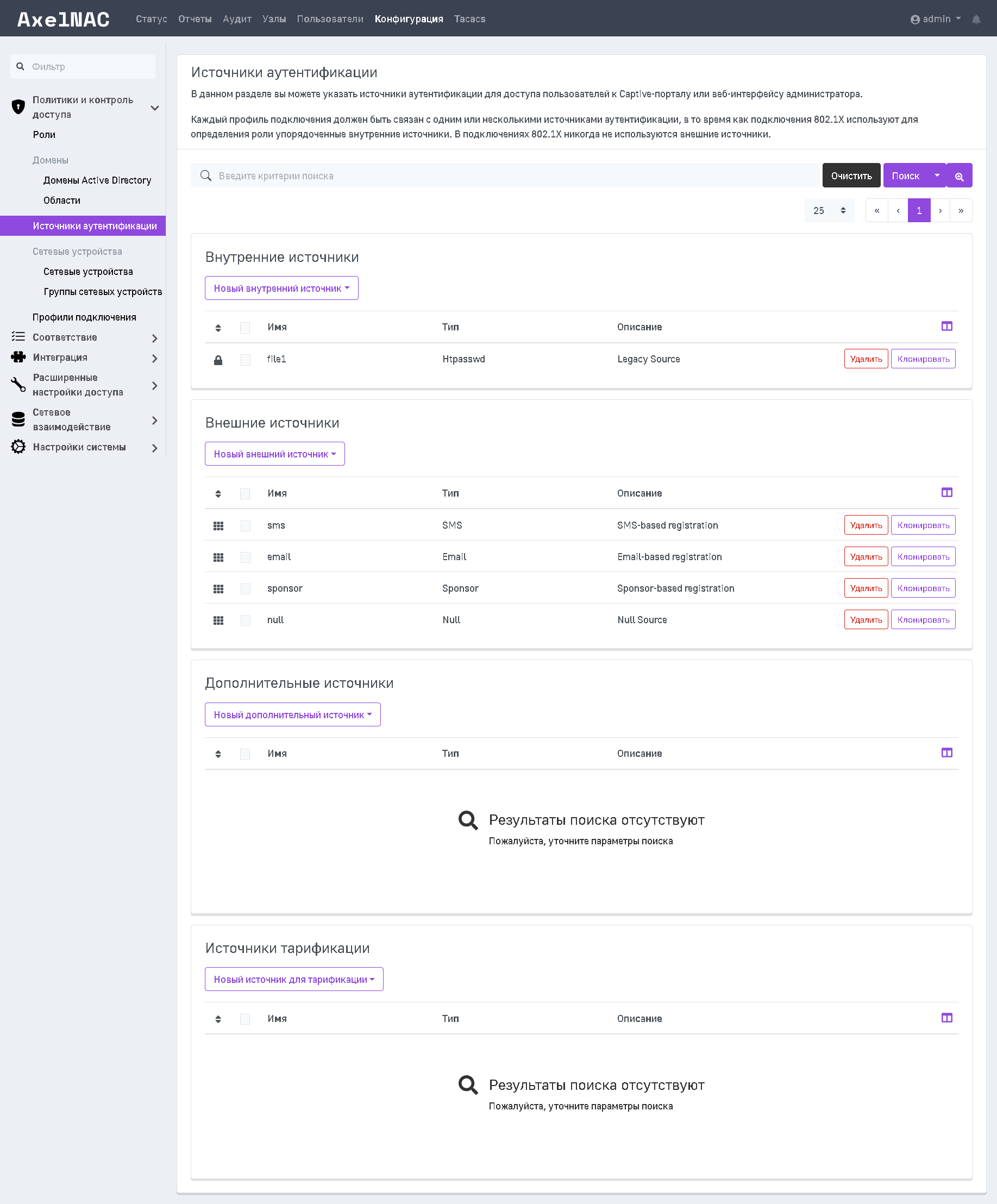This screenshot has width=997, height=1204.
Task: Click the advanced search magnifier icon button
Action: pyautogui.click(x=959, y=176)
